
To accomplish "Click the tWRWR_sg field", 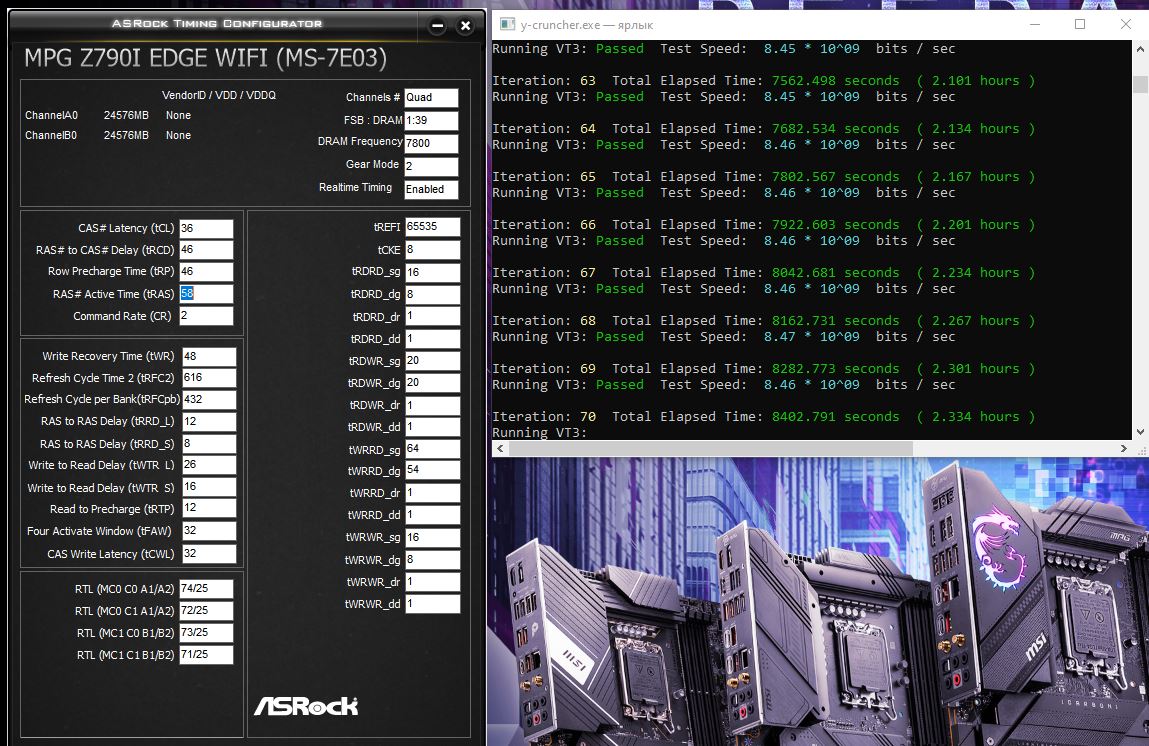I will (432, 537).
